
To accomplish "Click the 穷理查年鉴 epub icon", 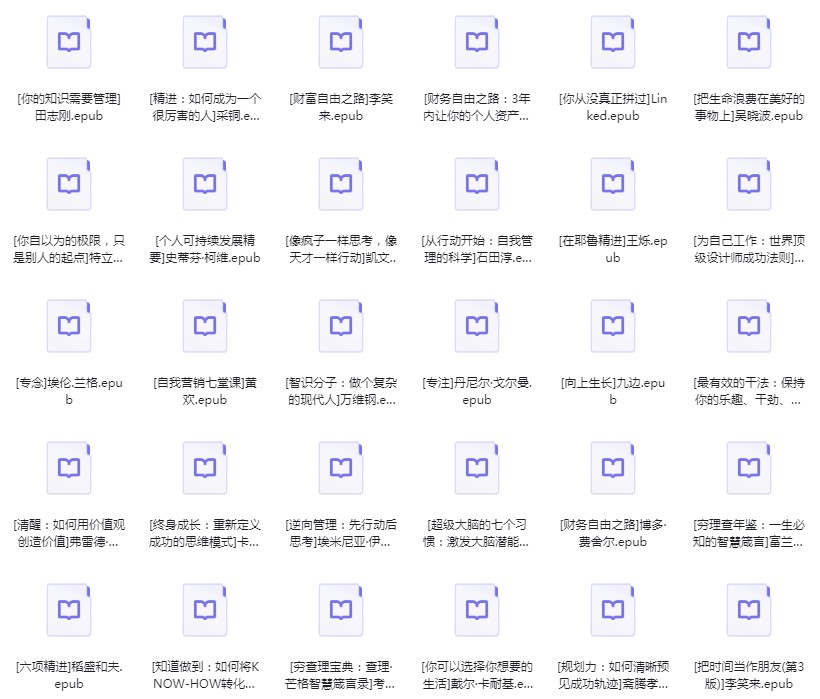I will pos(749,468).
